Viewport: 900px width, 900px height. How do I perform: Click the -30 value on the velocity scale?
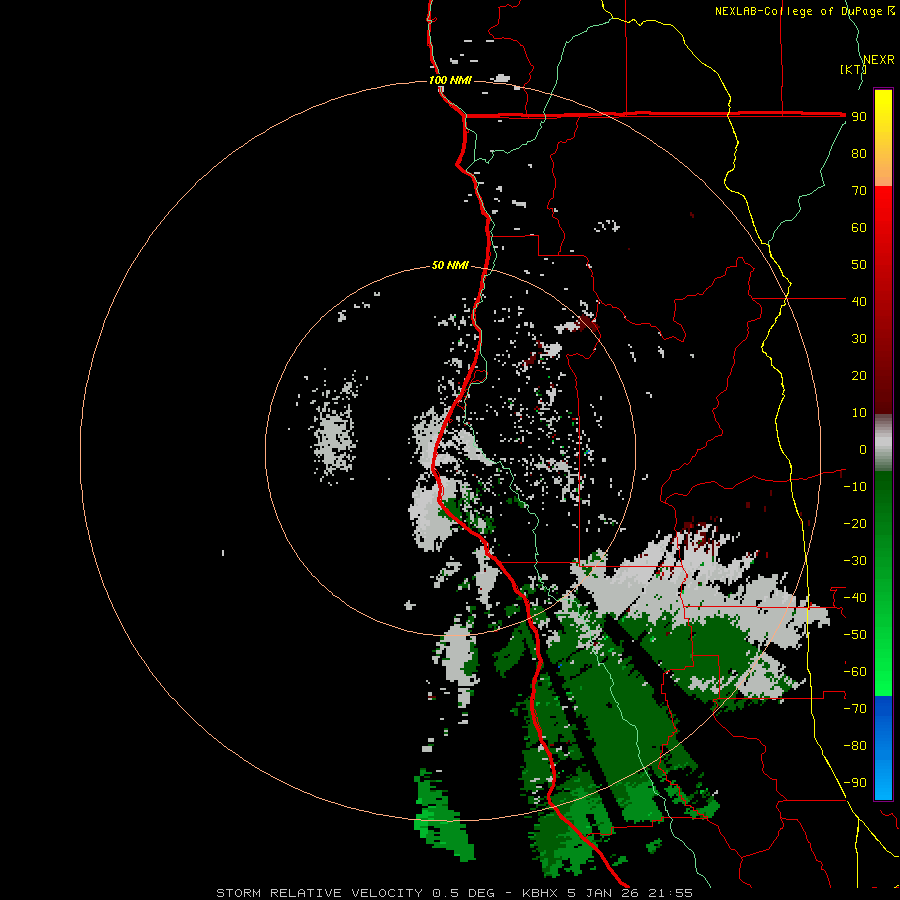tap(855, 561)
